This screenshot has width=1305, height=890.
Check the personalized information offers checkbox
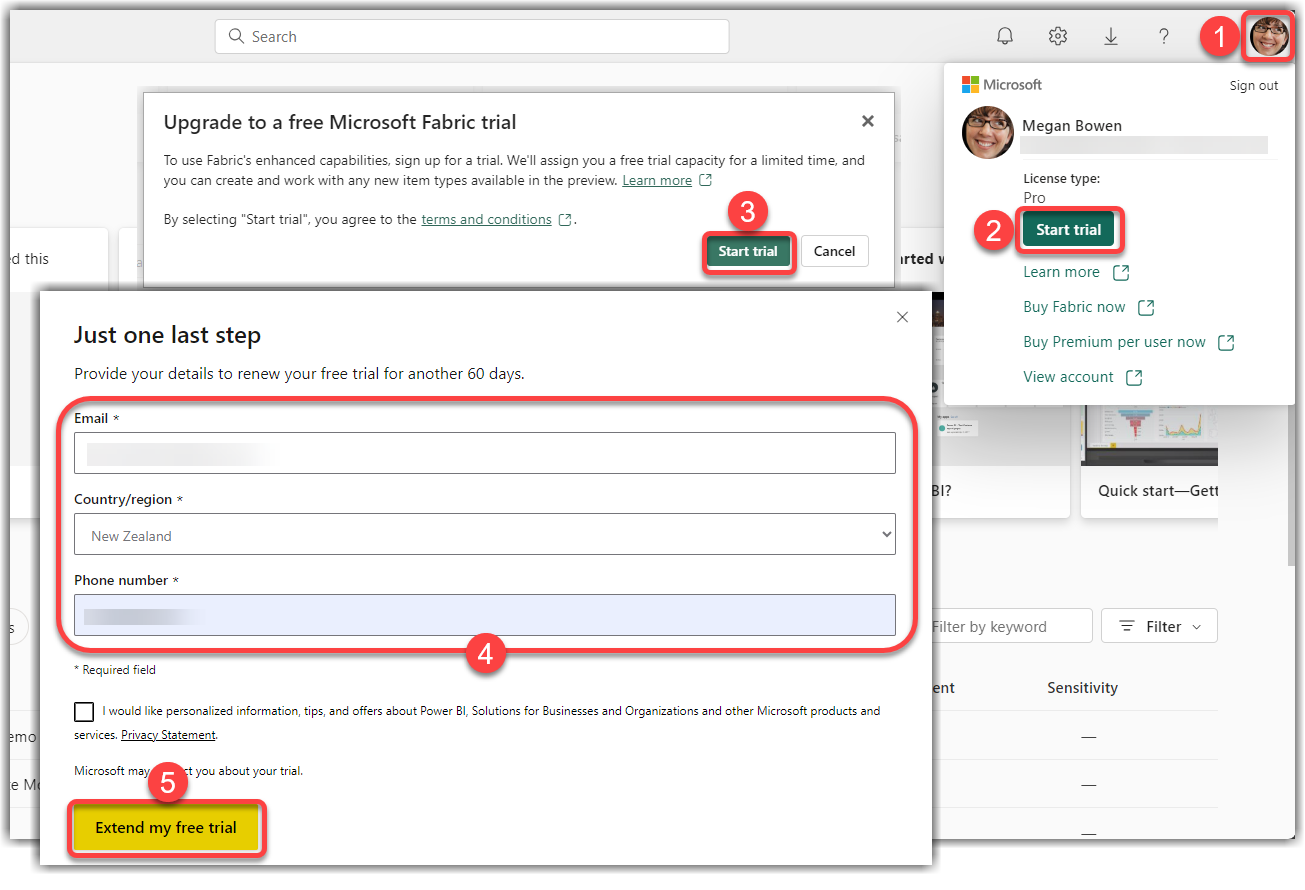tap(84, 712)
